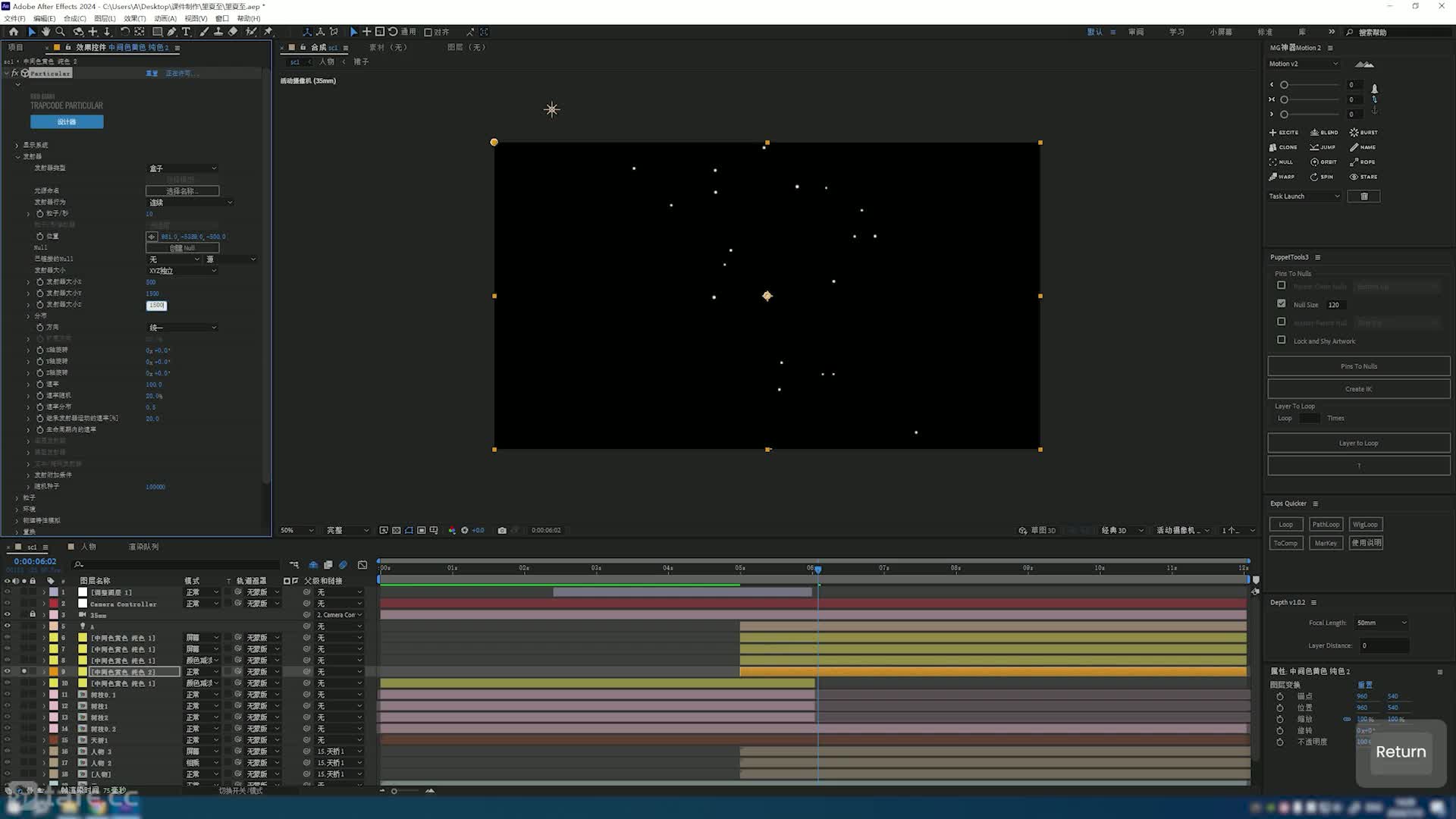Image resolution: width=1456 pixels, height=819 pixels.
Task: Switch to the 人物 timeline tab
Action: tap(89, 547)
